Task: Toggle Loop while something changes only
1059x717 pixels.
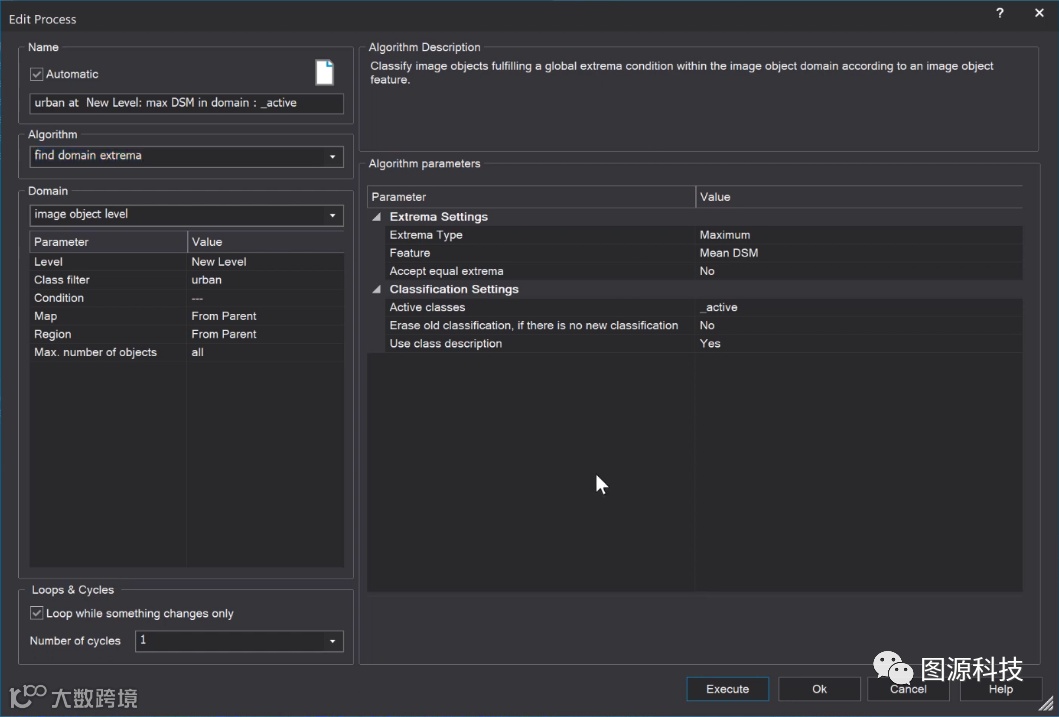Action: pos(36,613)
